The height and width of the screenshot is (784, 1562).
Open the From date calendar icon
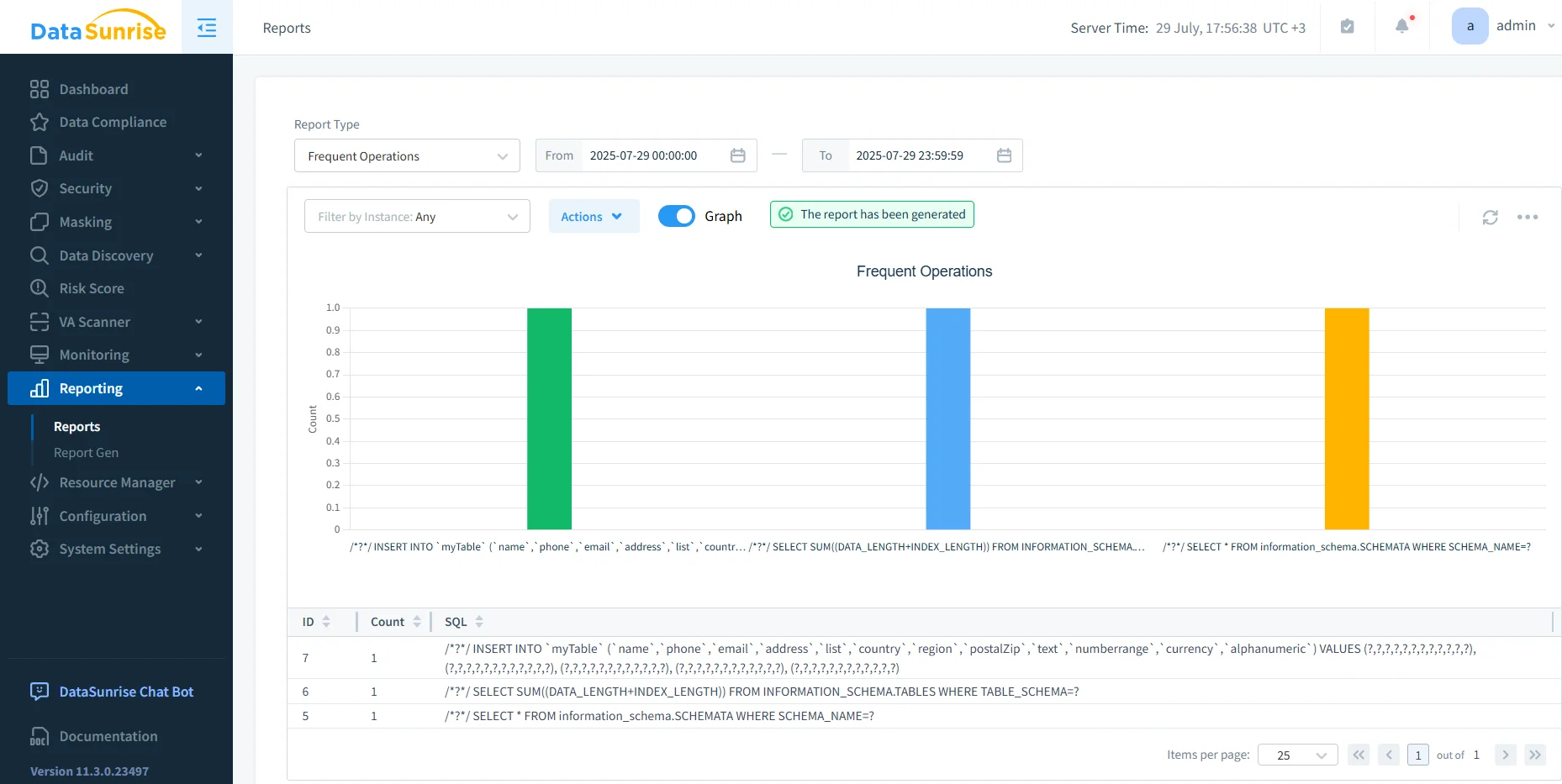coord(737,155)
